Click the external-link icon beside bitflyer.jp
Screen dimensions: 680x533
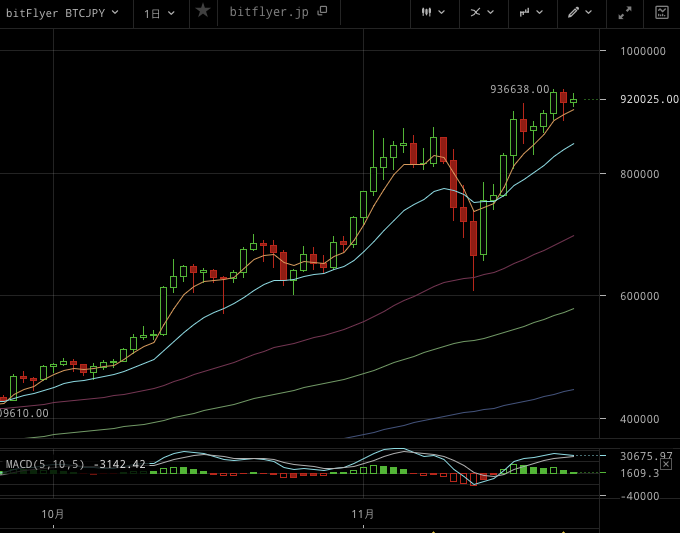tap(322, 11)
